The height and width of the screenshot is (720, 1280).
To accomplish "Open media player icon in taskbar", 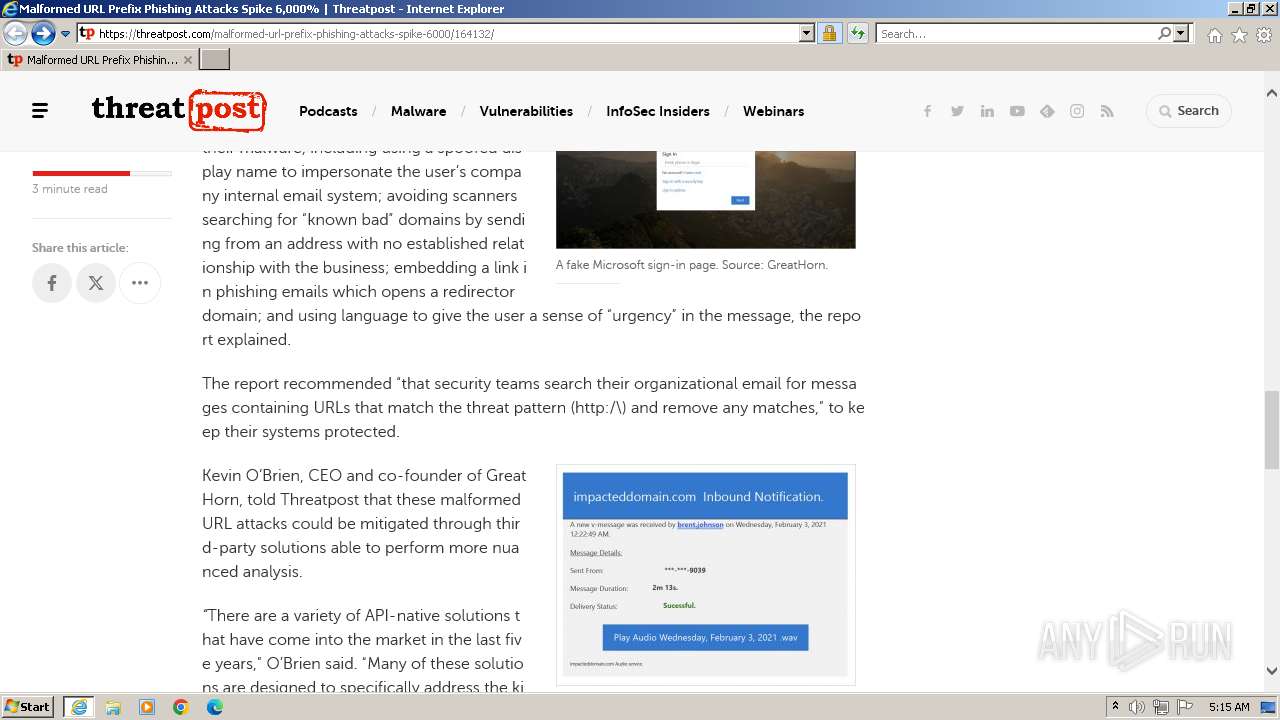I will point(147,707).
